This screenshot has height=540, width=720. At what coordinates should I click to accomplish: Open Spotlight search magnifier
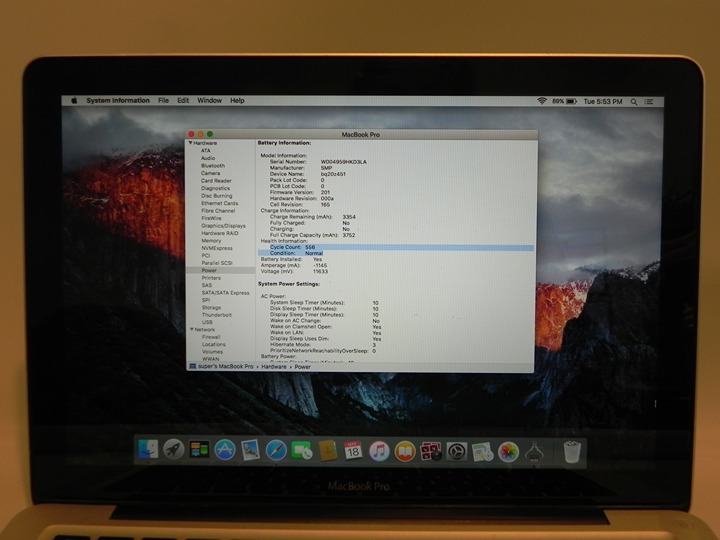634,102
